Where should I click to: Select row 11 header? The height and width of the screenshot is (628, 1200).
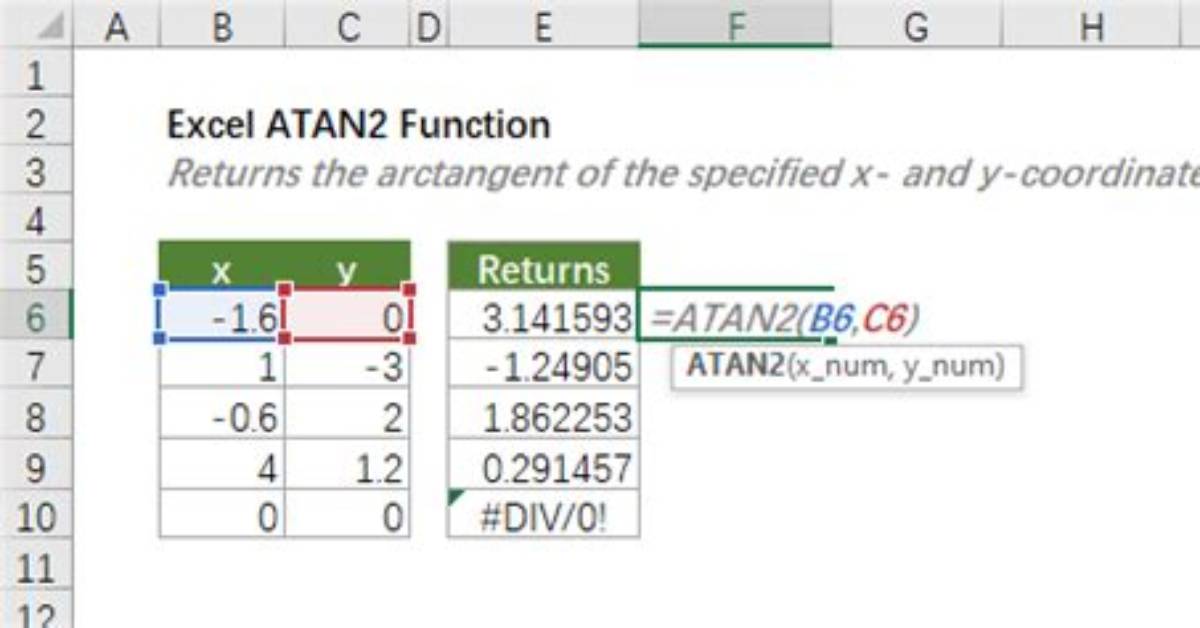pos(37,567)
